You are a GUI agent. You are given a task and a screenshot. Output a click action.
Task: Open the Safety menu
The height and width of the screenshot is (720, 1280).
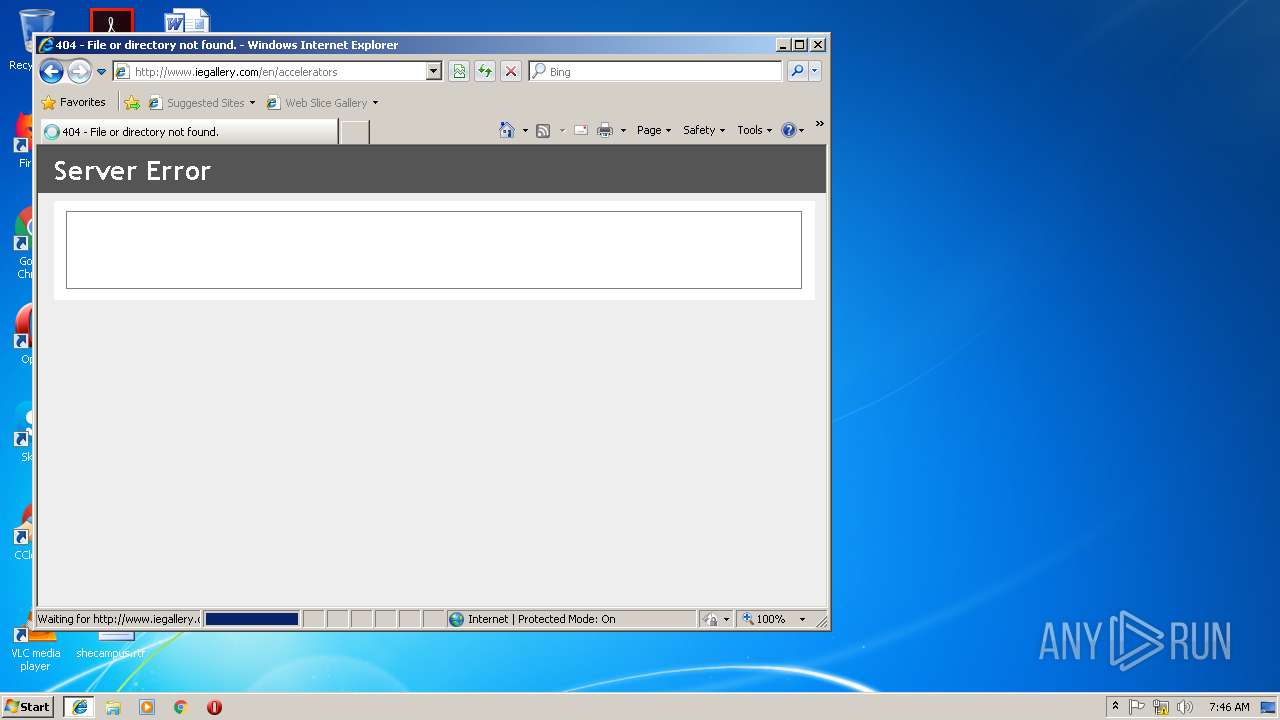704,130
